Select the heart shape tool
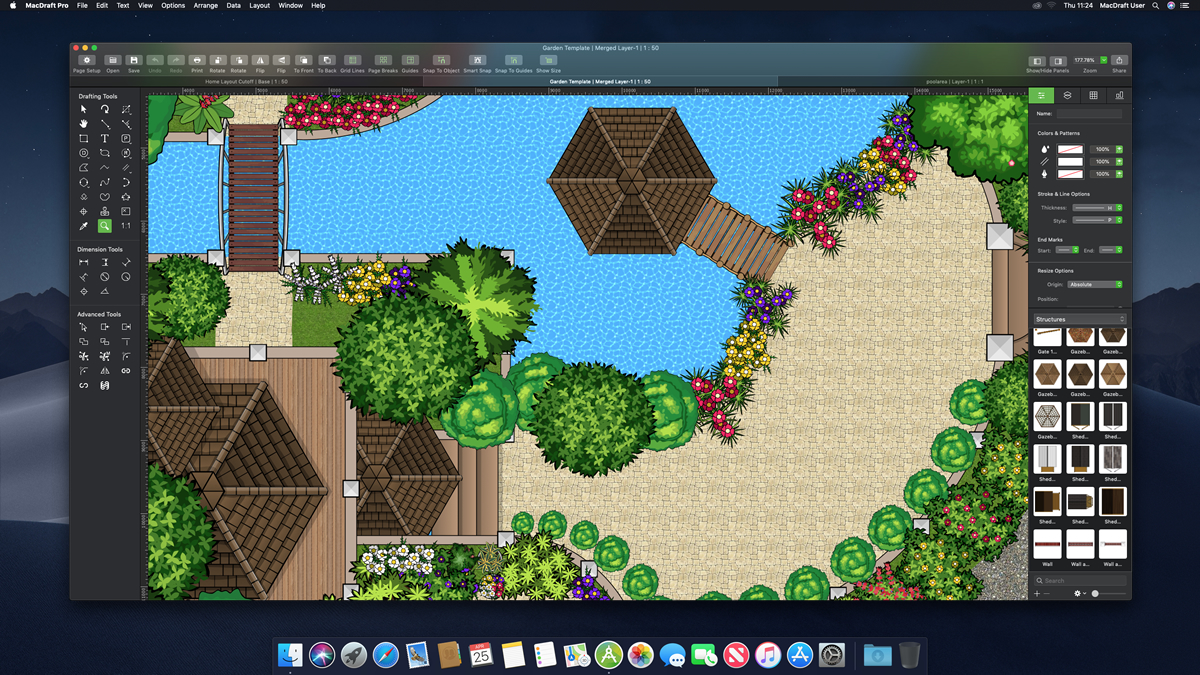This screenshot has height=675, width=1200. (105, 197)
